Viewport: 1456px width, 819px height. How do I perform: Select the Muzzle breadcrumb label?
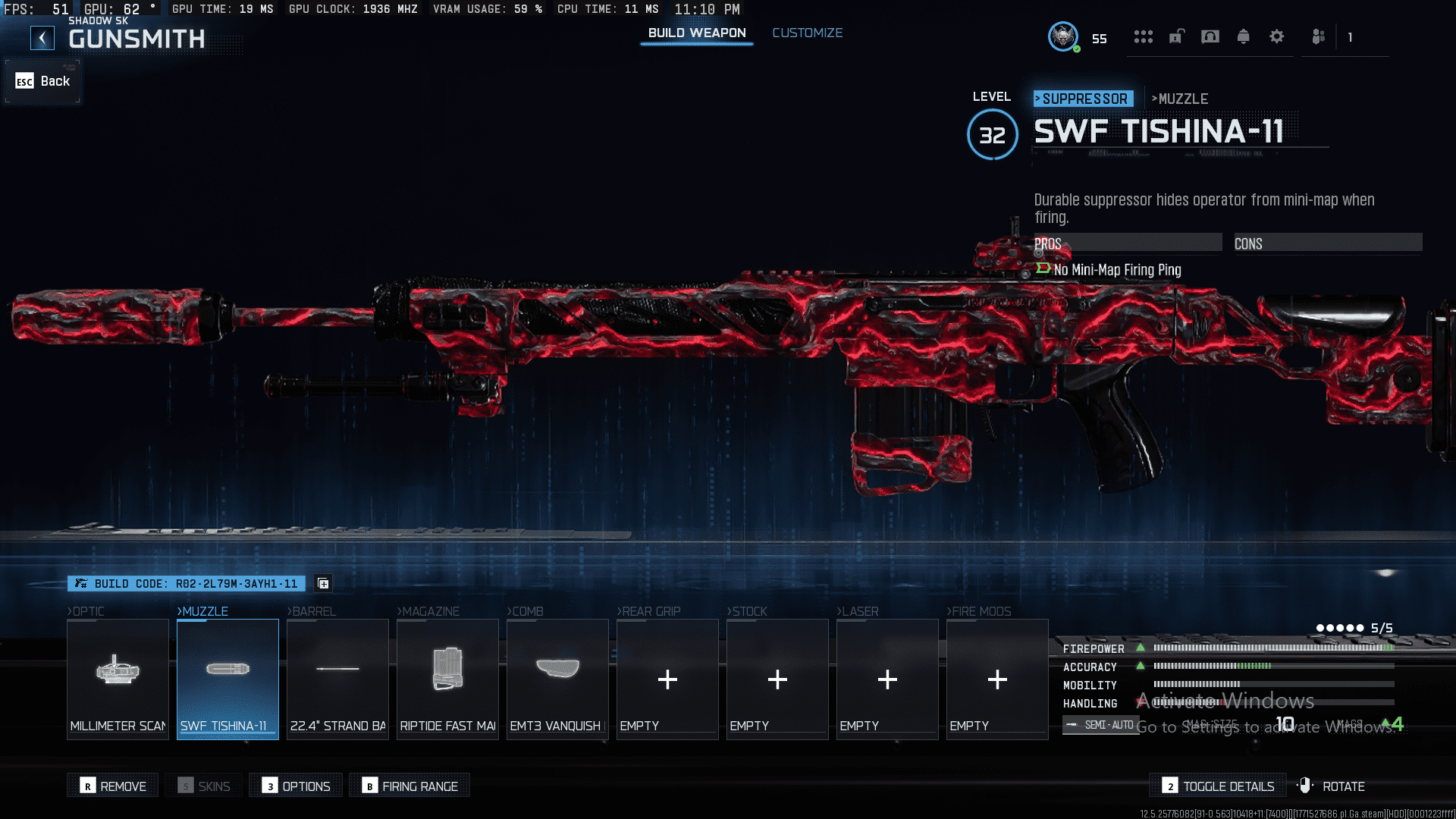pos(1180,99)
